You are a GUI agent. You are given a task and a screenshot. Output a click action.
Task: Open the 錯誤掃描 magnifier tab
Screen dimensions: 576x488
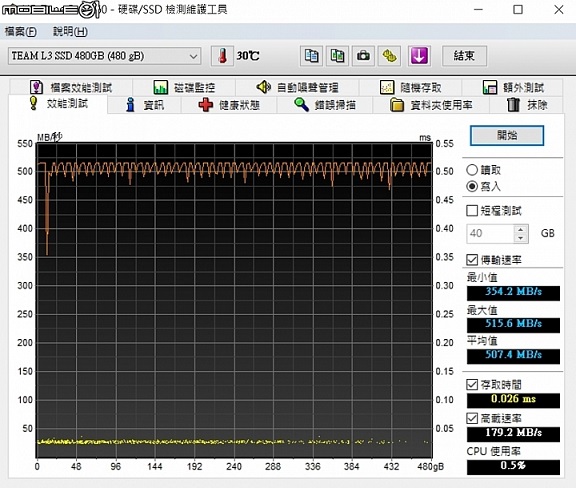[325, 105]
